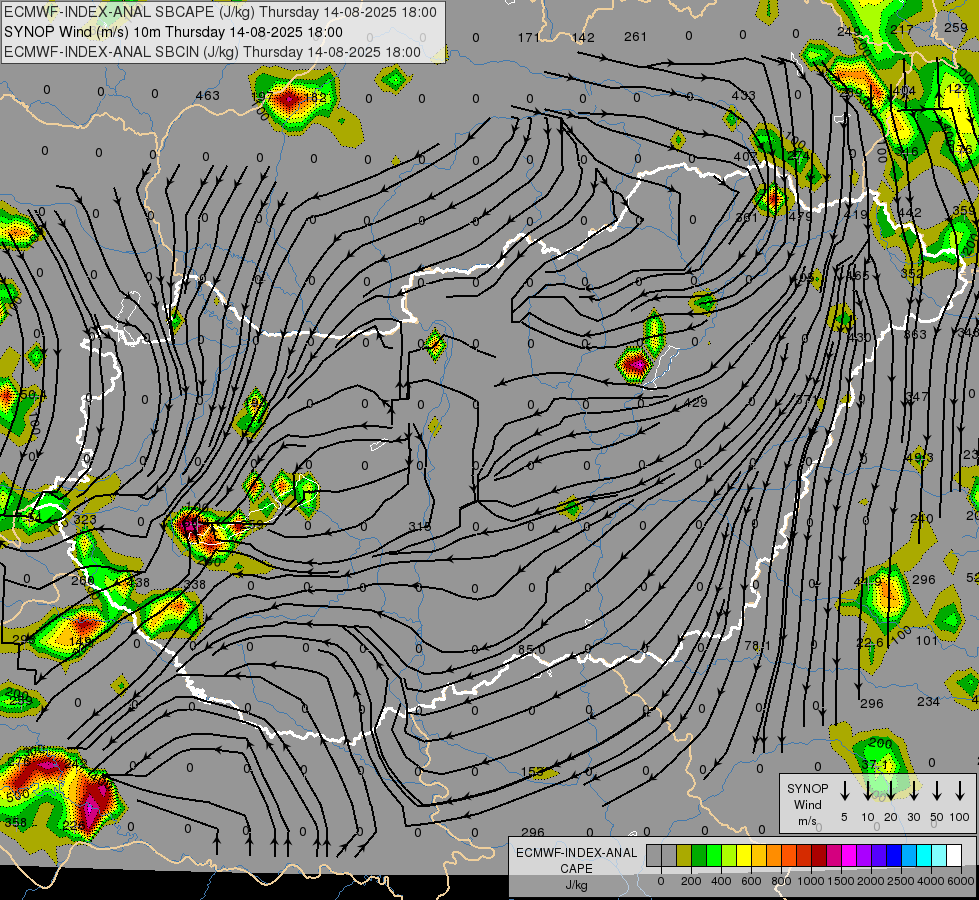Click the SYNOP Wind m/s legend label
979x900 pixels.
click(807, 805)
